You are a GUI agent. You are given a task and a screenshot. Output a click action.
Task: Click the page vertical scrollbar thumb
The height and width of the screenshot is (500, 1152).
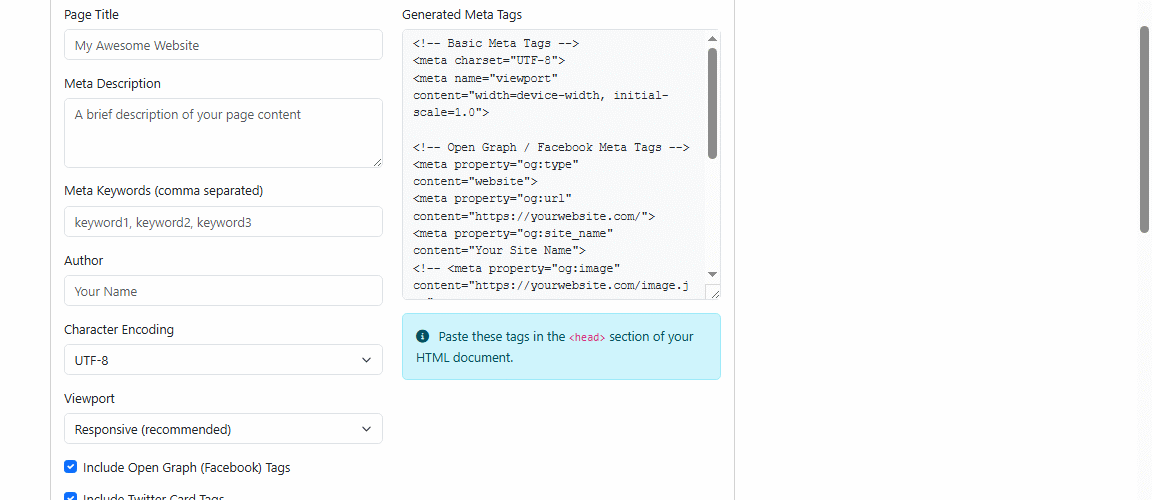click(x=1145, y=129)
